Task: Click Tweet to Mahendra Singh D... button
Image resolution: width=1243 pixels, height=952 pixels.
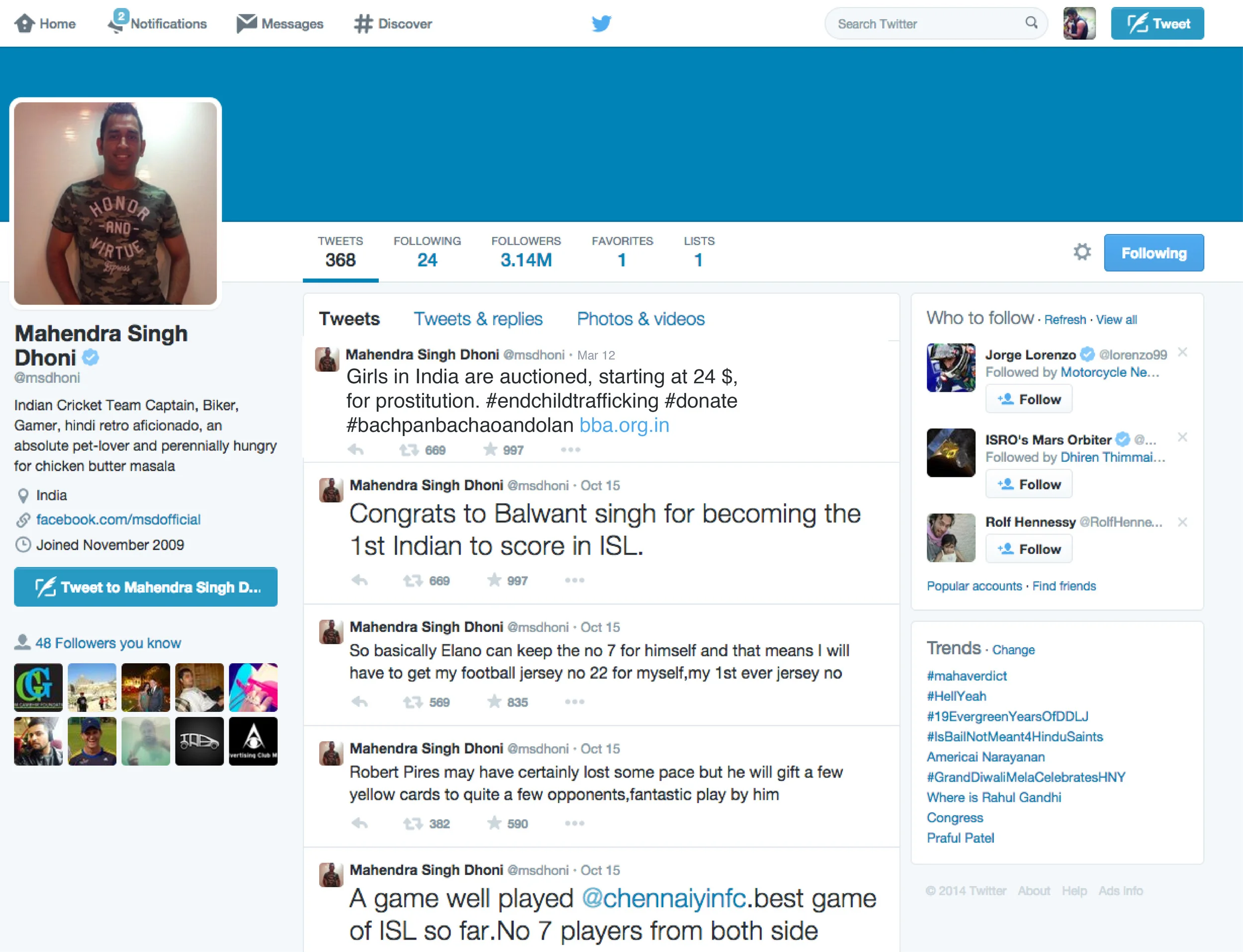Action: [146, 587]
